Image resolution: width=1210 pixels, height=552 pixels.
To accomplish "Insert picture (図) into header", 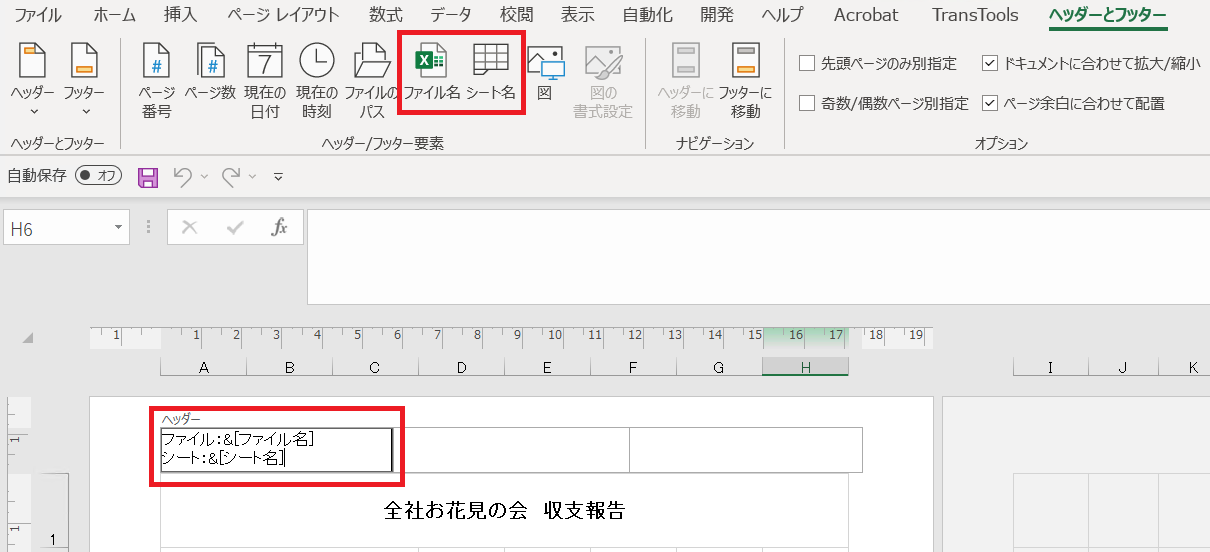I will pos(545,74).
